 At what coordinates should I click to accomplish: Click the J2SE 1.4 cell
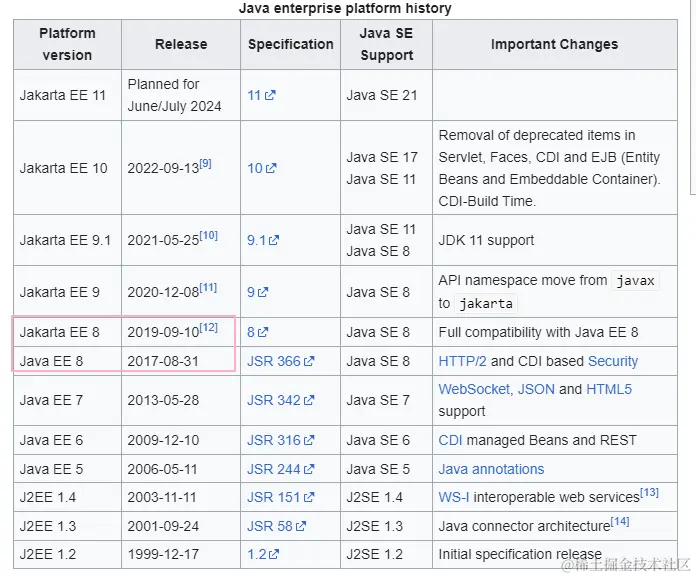[x=387, y=497]
